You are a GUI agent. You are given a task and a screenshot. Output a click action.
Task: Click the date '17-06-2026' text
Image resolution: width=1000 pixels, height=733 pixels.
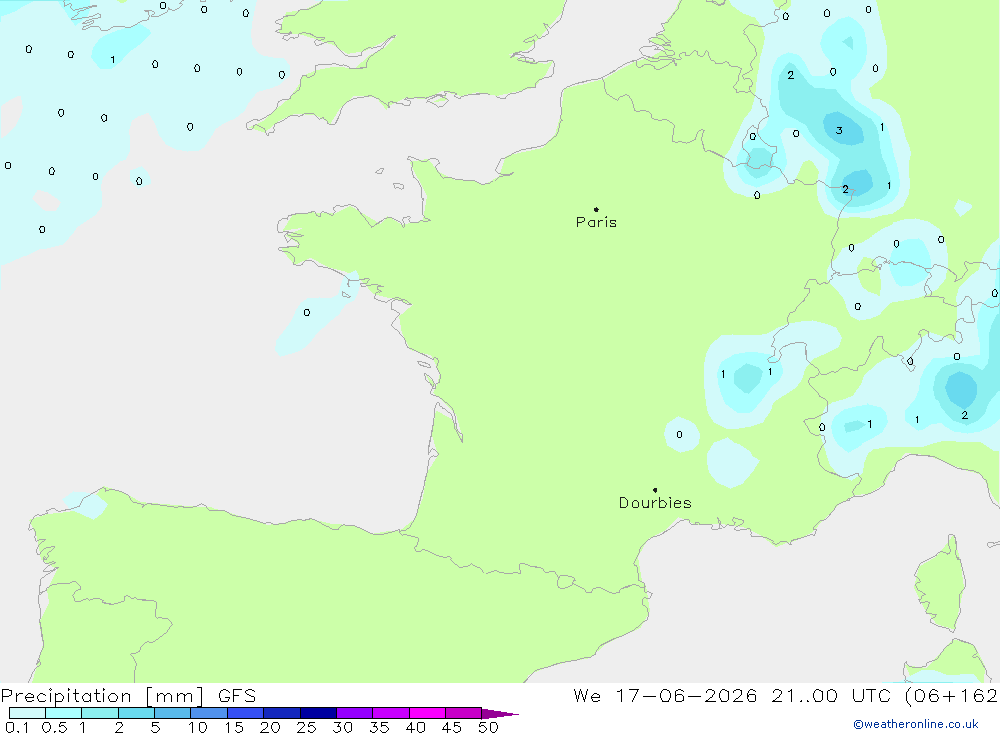(x=686, y=696)
